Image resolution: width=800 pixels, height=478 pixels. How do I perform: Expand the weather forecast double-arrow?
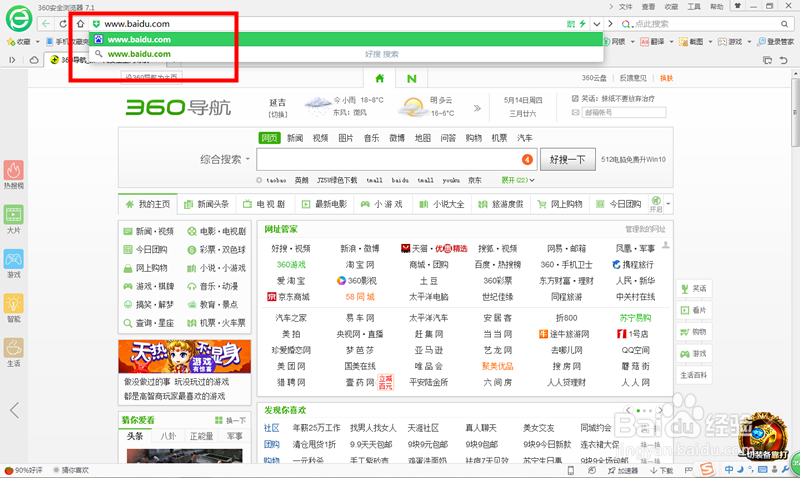click(477, 108)
